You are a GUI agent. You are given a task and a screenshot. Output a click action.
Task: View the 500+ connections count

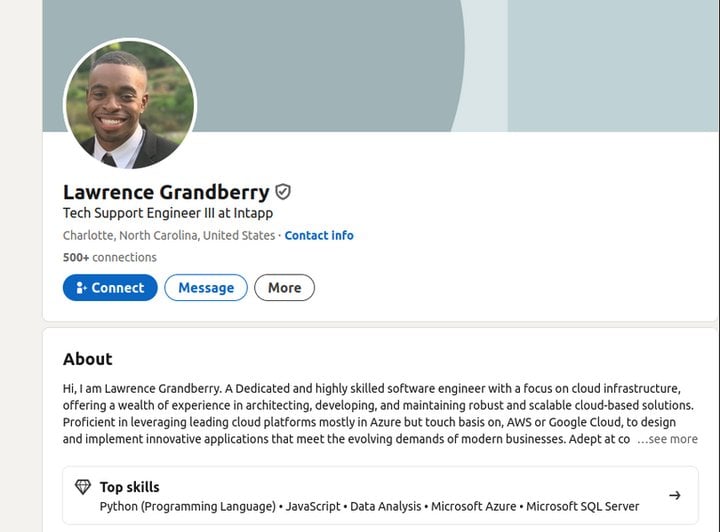tap(110, 258)
